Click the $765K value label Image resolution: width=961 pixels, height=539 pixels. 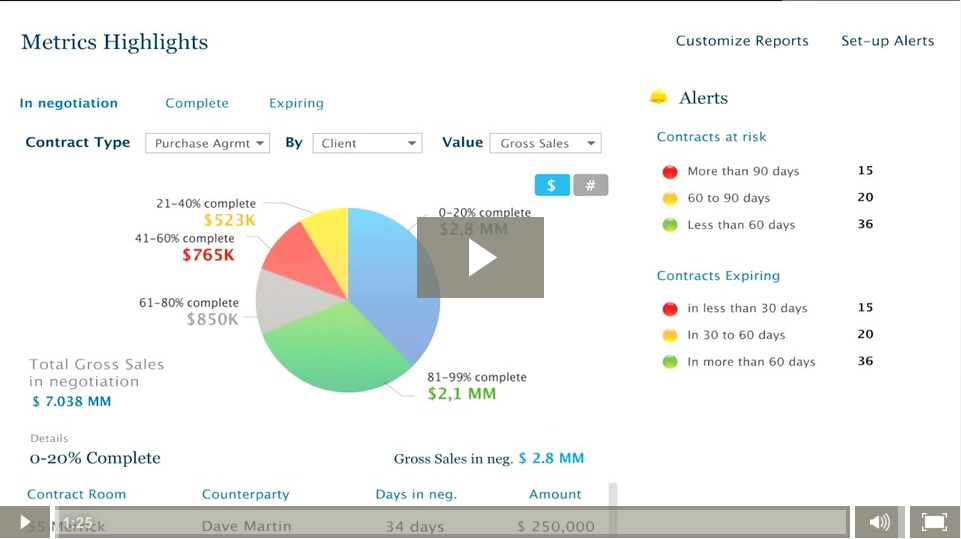click(x=208, y=255)
